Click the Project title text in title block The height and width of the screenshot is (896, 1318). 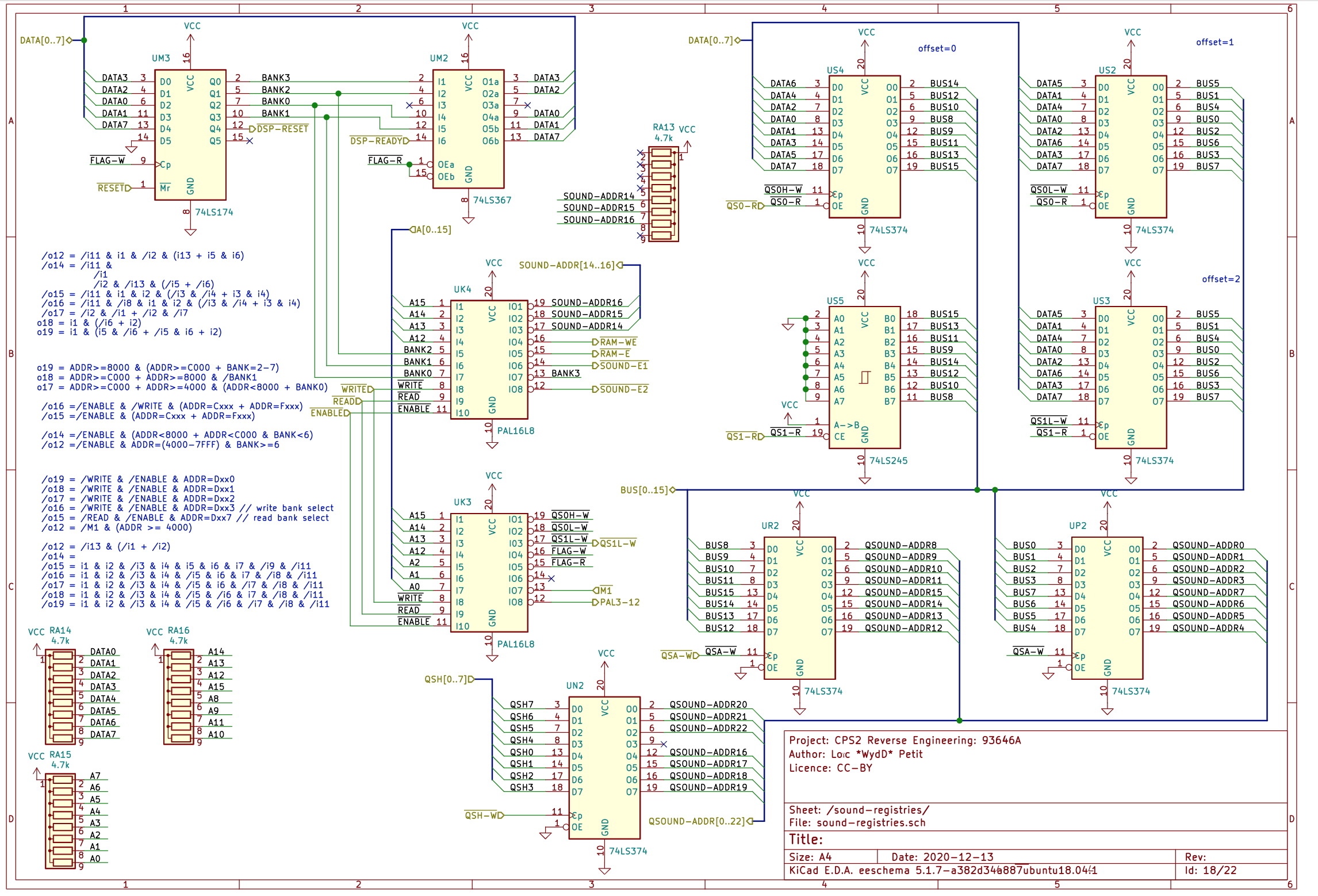[x=905, y=740]
